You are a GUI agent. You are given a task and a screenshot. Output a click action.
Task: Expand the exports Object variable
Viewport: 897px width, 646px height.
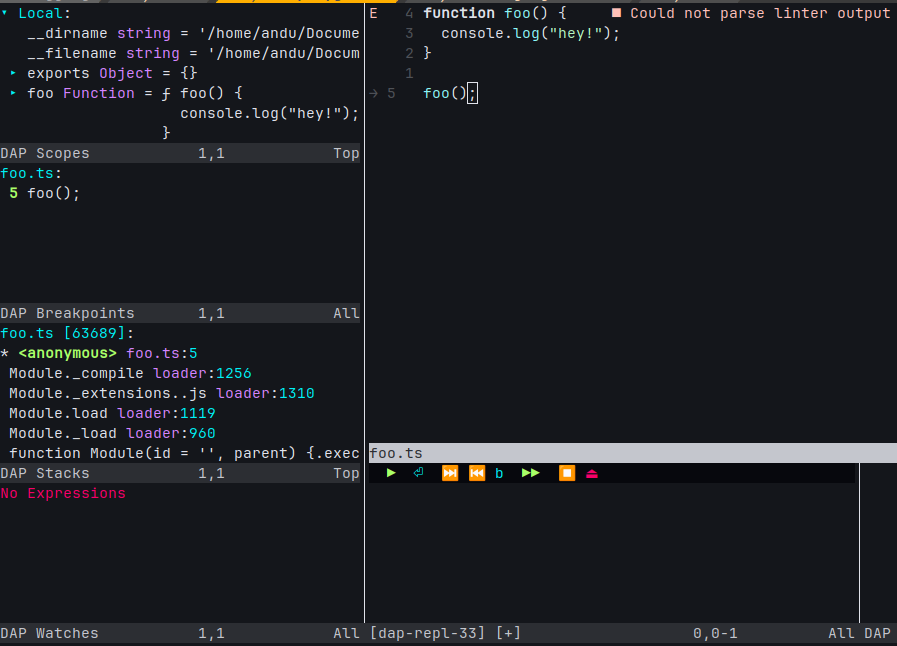[13, 73]
